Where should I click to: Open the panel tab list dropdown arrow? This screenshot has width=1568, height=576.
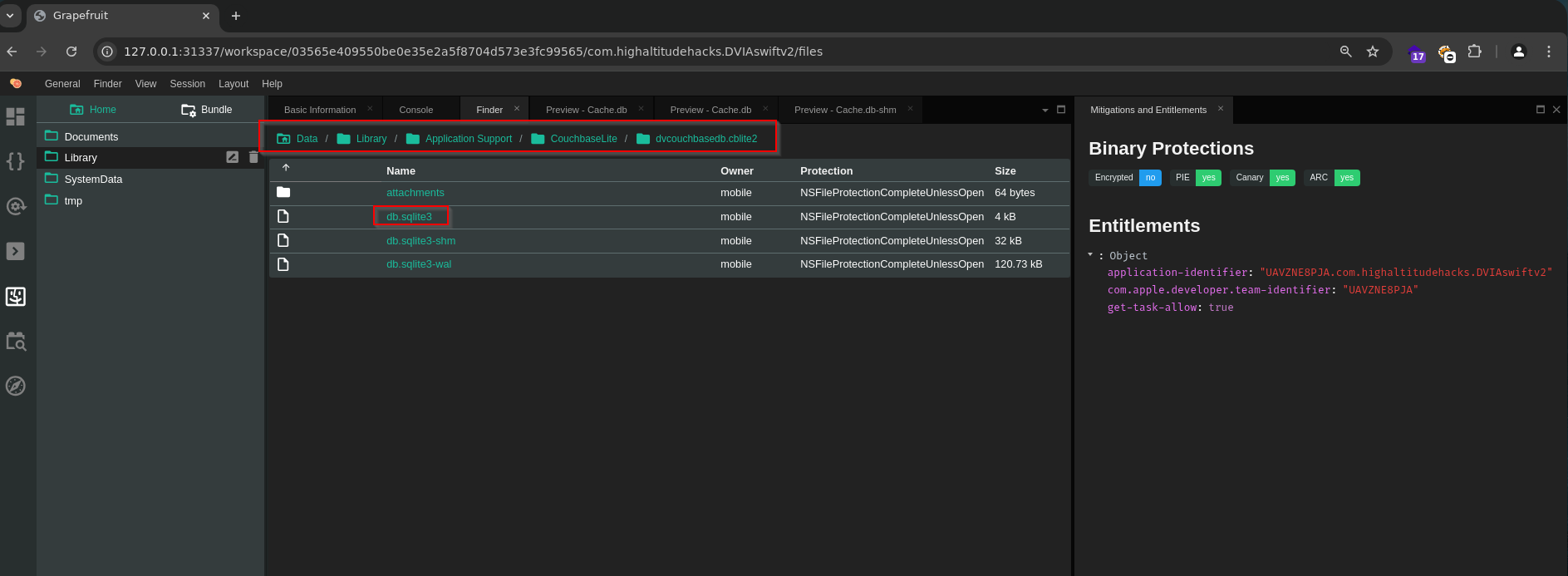pyautogui.click(x=1045, y=110)
